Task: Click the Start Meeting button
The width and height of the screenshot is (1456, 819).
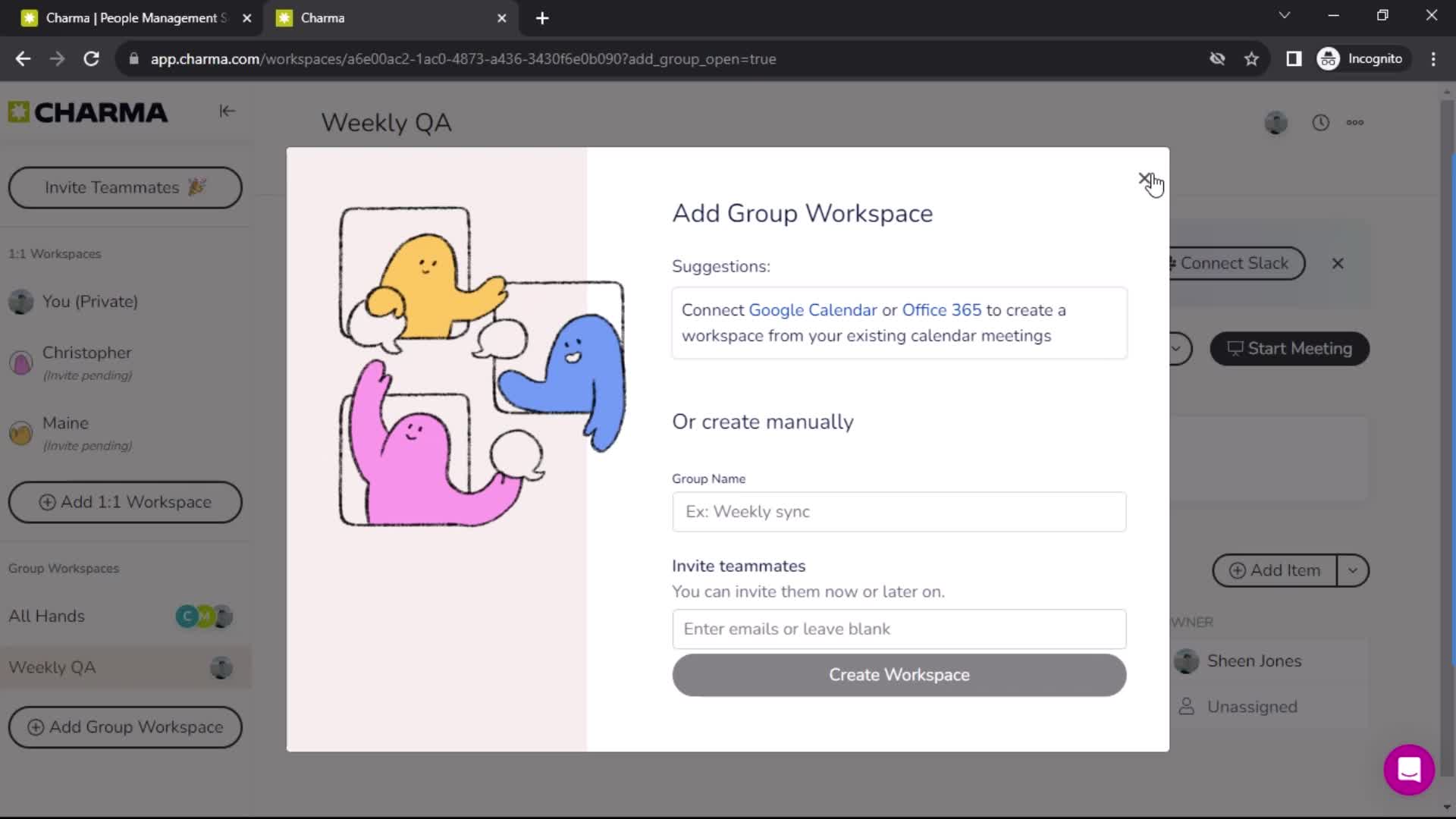Action: coord(1290,348)
